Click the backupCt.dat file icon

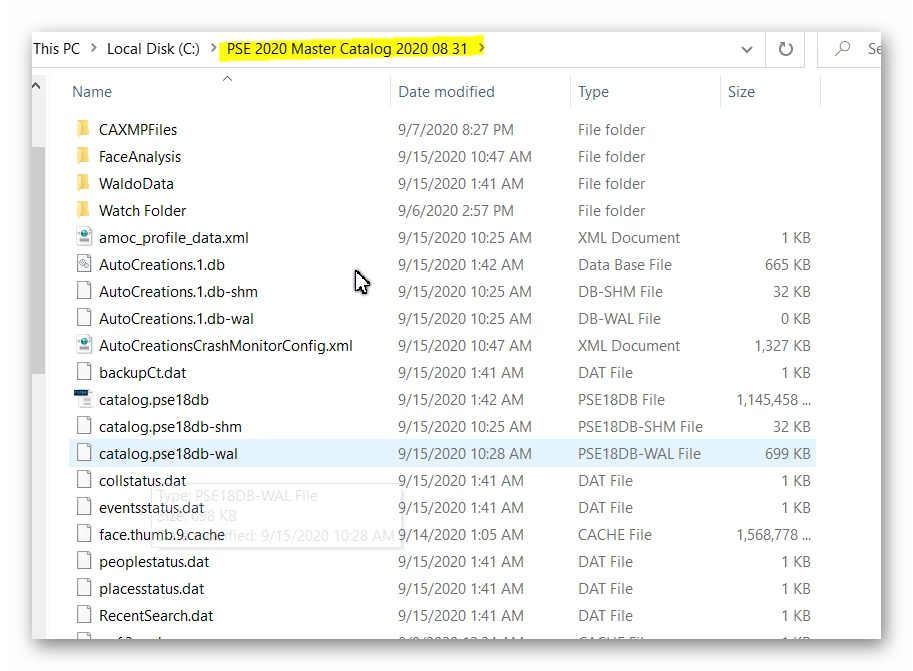(x=84, y=372)
